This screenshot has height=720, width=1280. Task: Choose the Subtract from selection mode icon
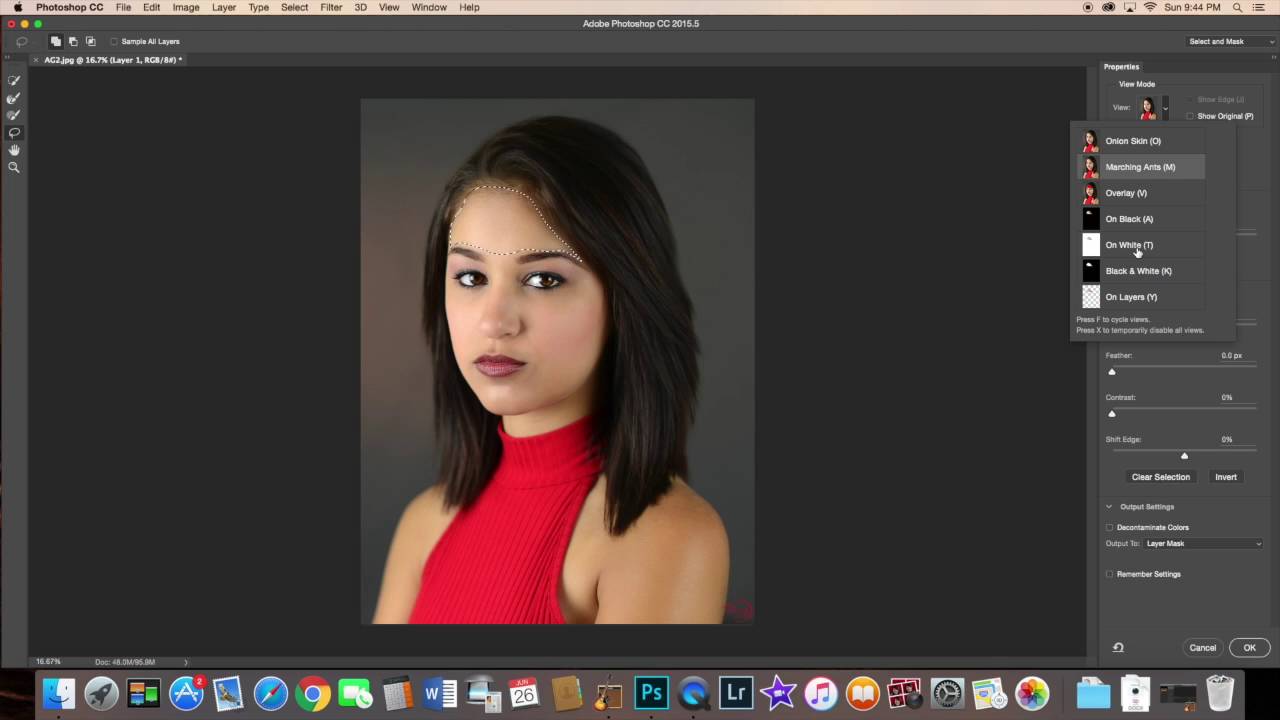(x=73, y=41)
